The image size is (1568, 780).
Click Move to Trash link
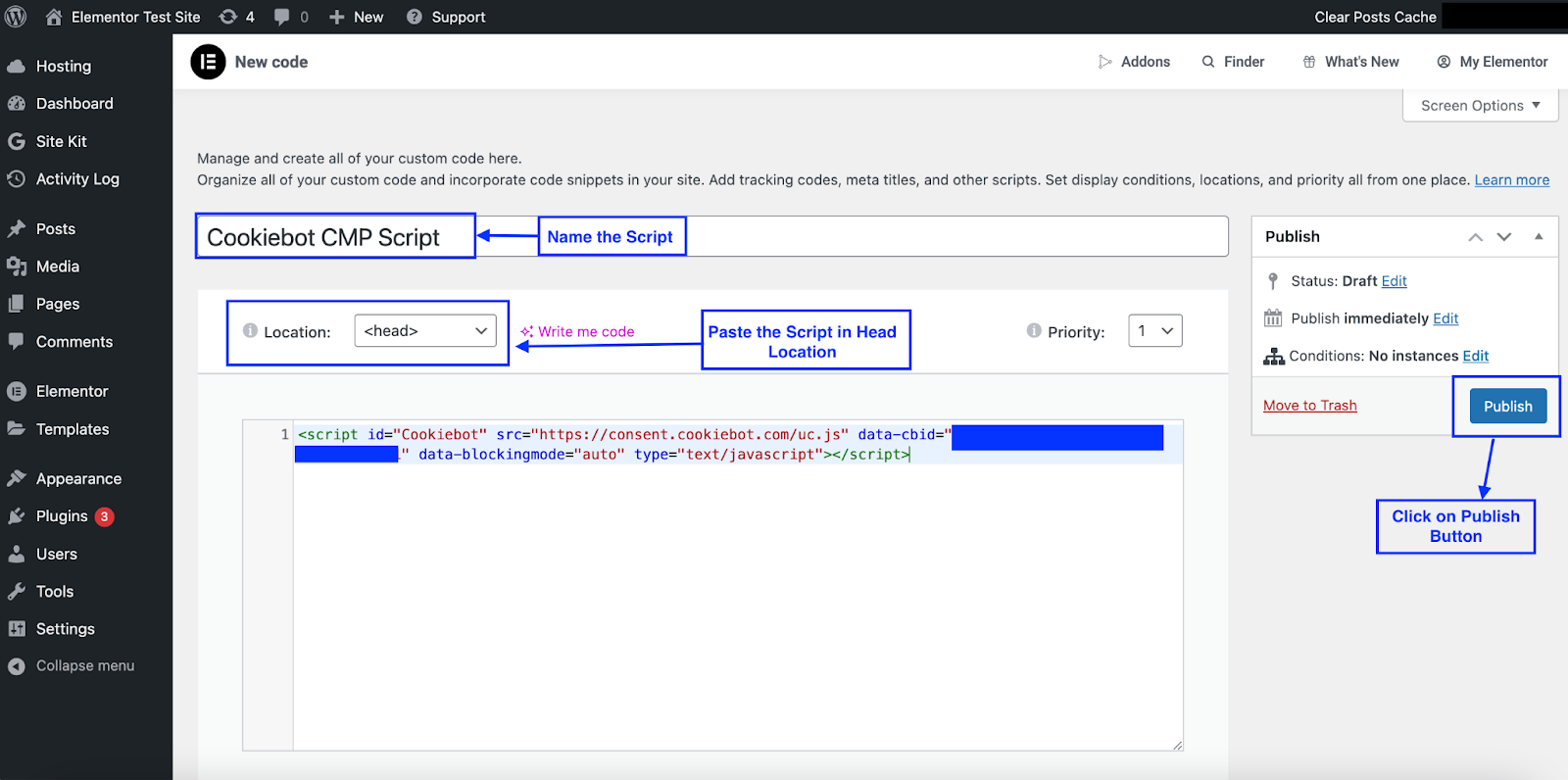[x=1310, y=406]
